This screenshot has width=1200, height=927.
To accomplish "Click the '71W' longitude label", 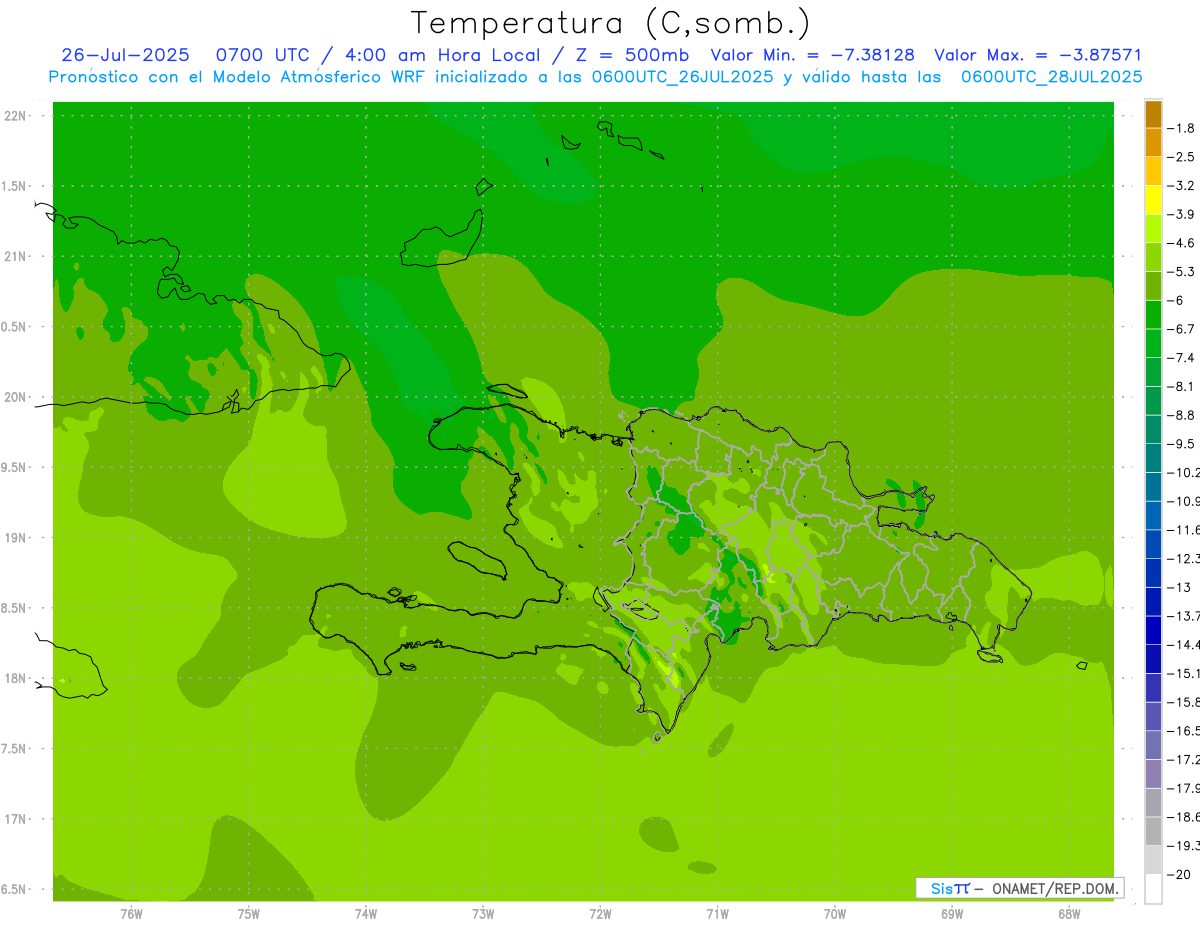I will 717,913.
